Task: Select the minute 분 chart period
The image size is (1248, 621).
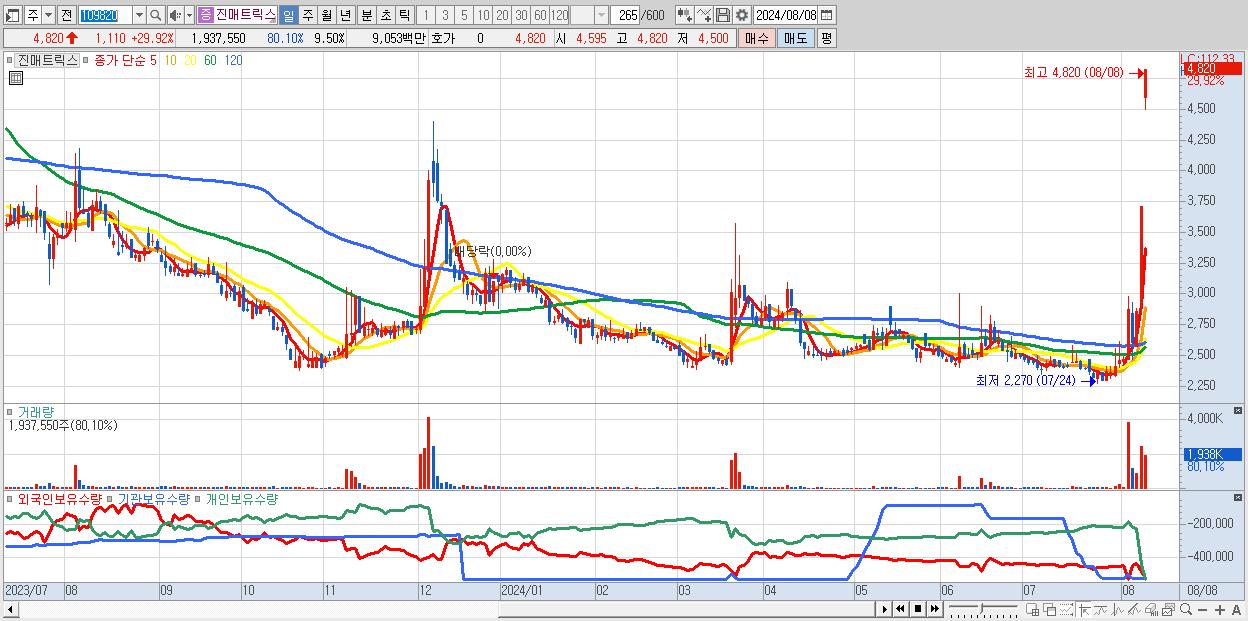Action: click(x=366, y=15)
